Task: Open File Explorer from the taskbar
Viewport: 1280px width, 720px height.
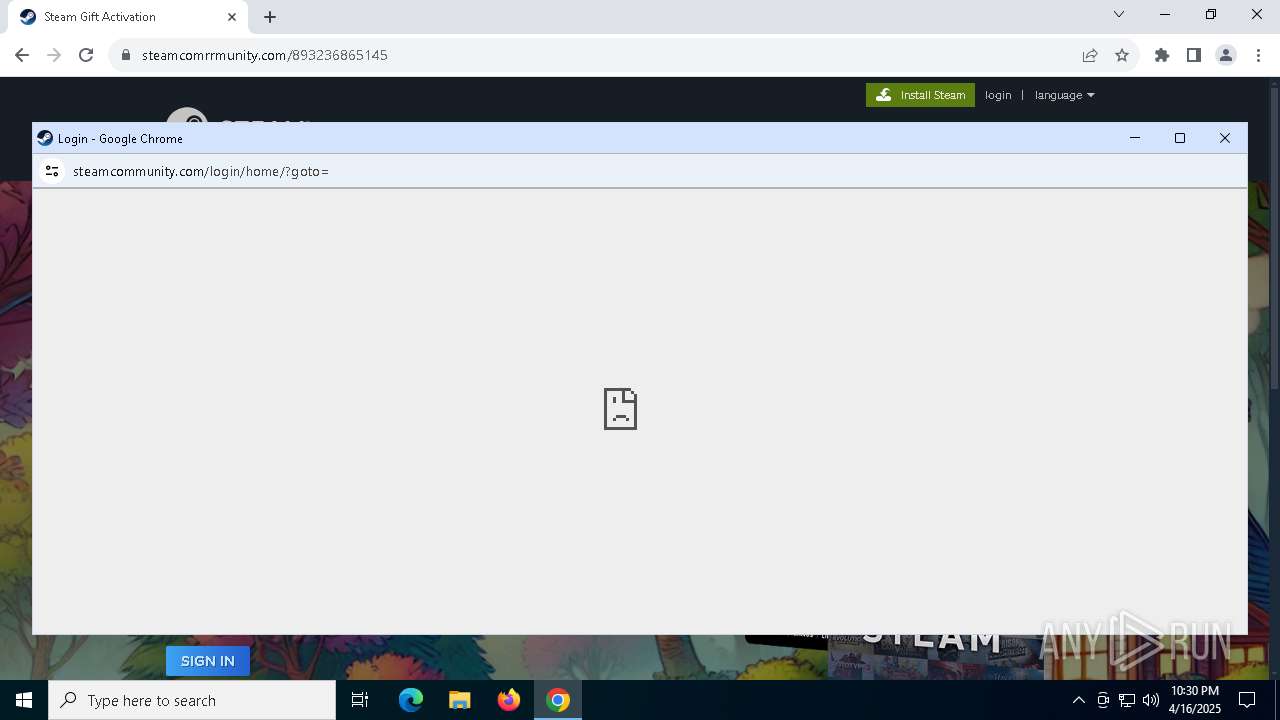Action: [x=460, y=700]
